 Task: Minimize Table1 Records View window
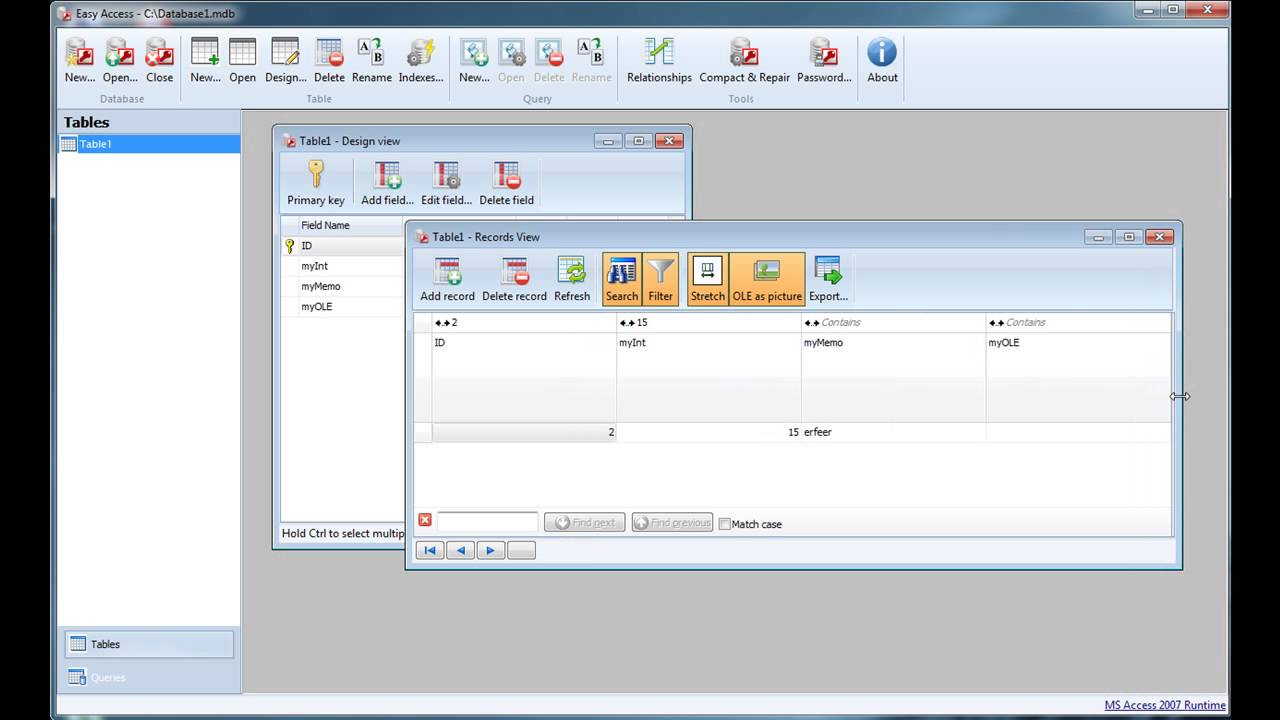click(x=1099, y=237)
